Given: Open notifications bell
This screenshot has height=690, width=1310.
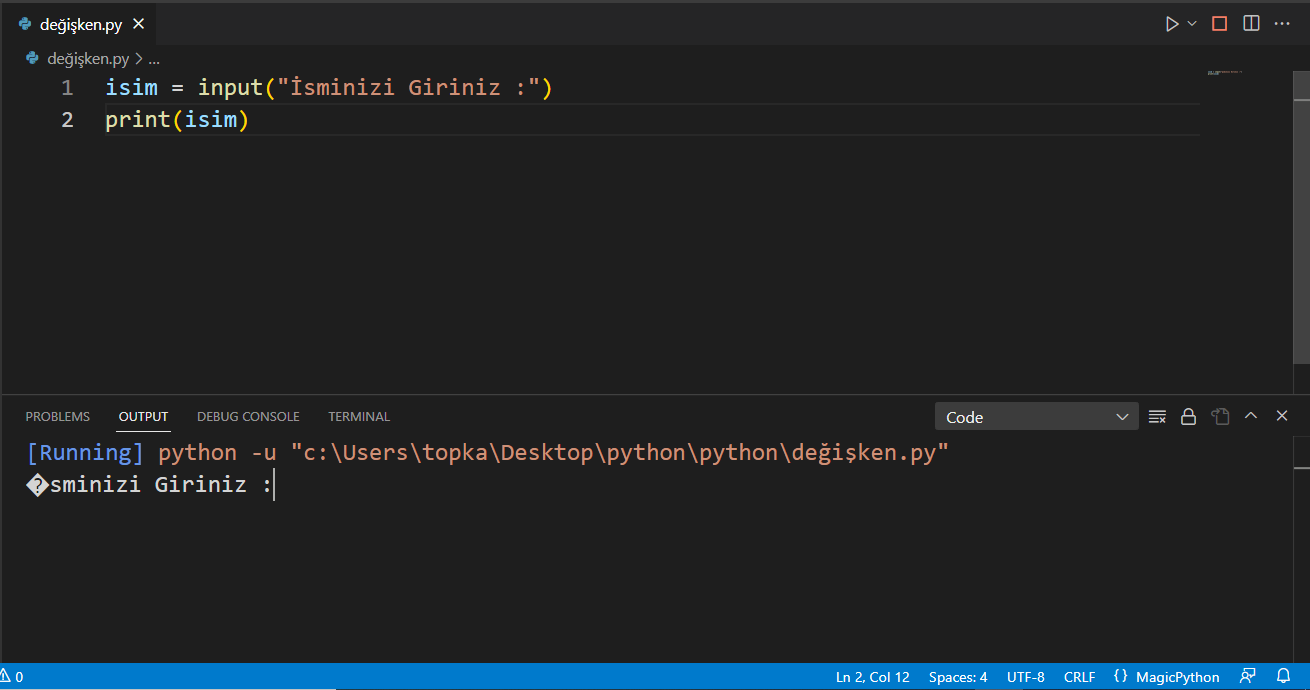Looking at the screenshot, I should pyautogui.click(x=1284, y=677).
